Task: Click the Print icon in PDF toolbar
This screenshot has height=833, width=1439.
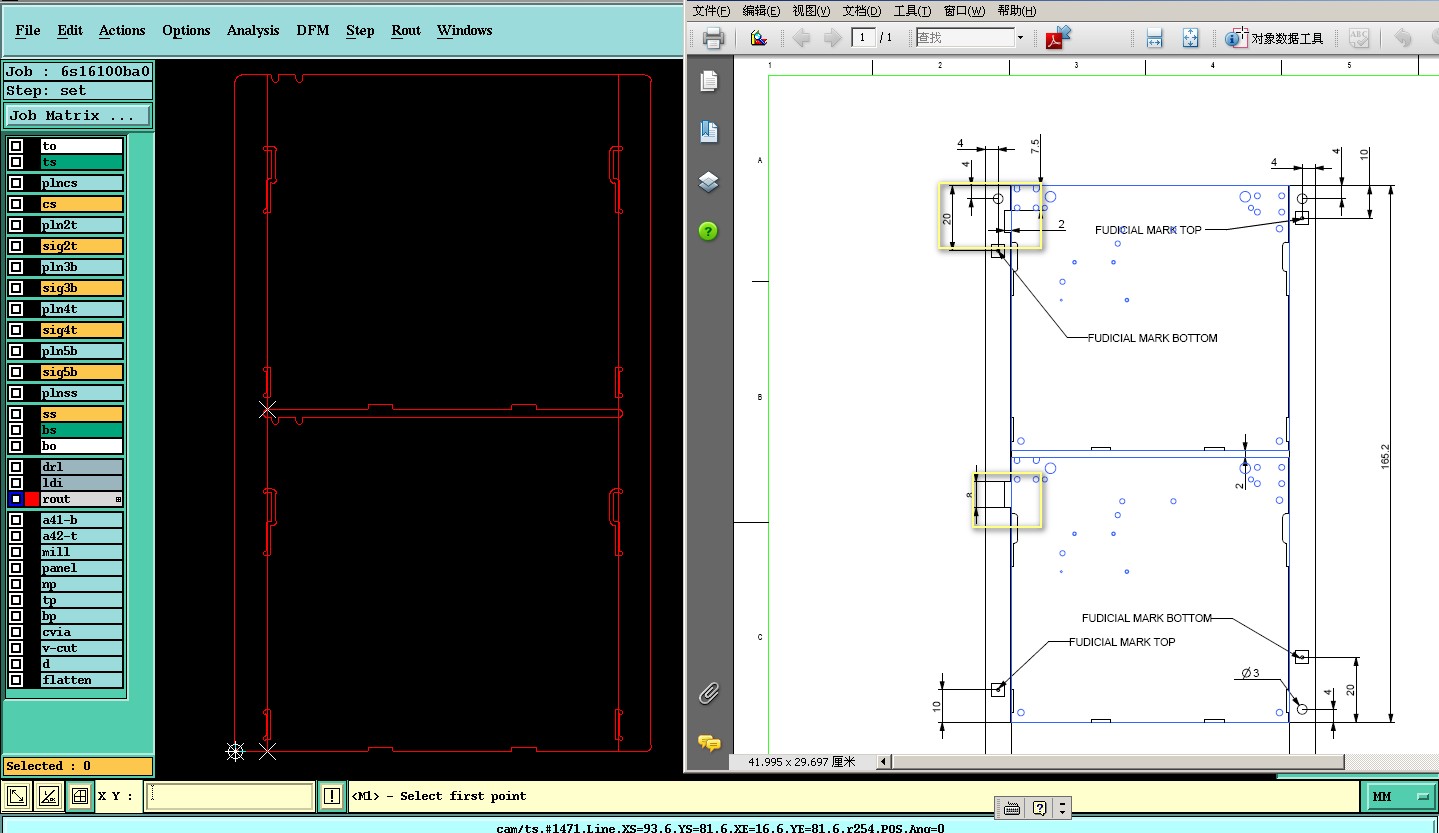Action: pos(713,38)
